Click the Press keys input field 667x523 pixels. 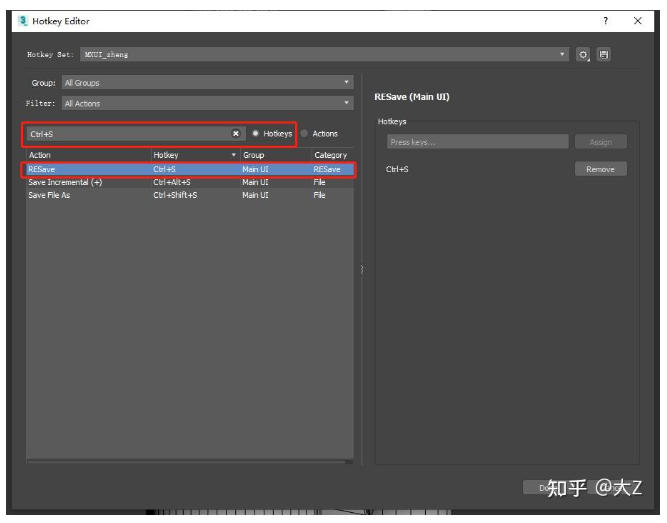coord(476,142)
